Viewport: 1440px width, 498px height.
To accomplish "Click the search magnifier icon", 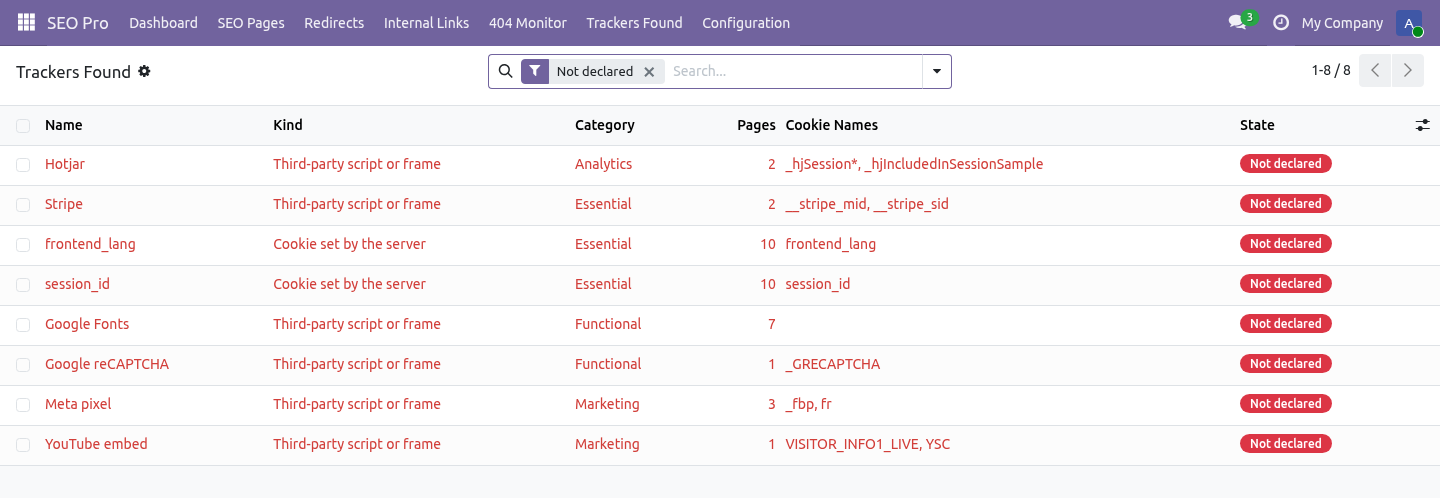I will [505, 71].
